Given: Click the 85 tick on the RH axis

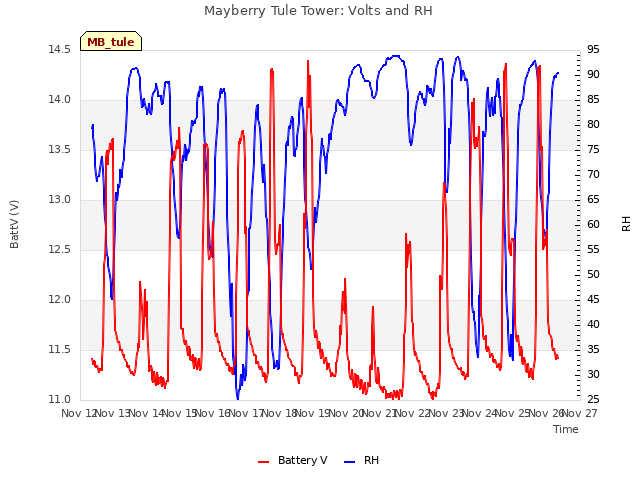Looking at the screenshot, I should tap(593, 100).
